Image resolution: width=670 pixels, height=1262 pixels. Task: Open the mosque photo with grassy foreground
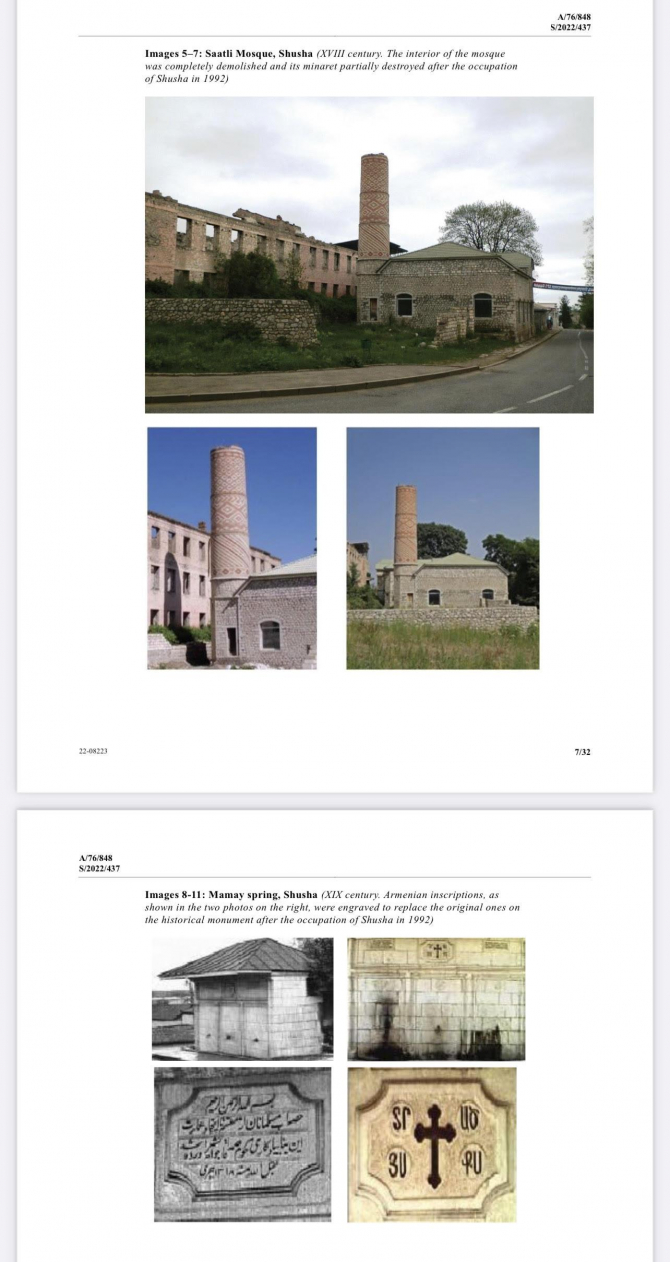[442, 548]
